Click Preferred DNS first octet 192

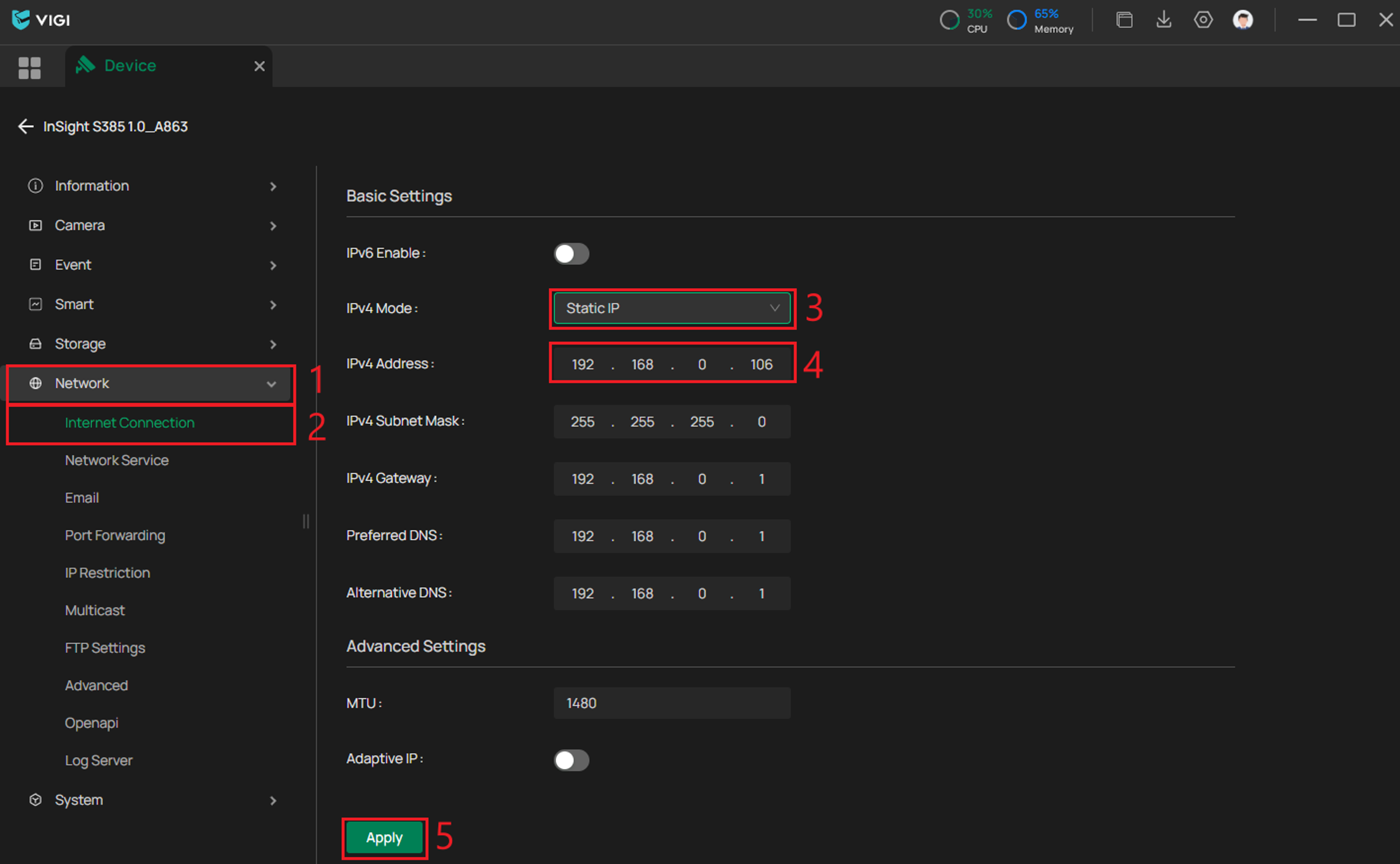coord(582,536)
